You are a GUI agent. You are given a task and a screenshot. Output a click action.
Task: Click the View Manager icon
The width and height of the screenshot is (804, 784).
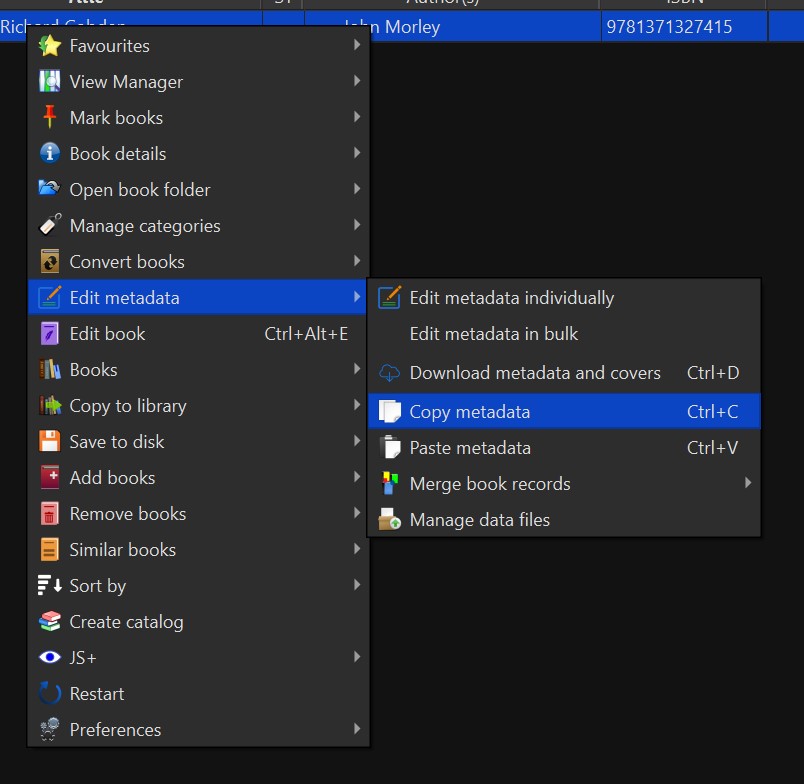point(49,82)
